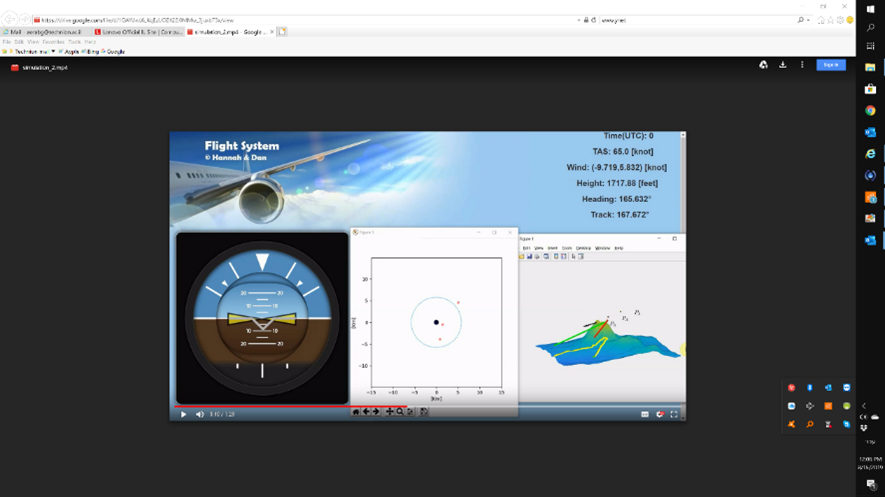Close the simulation_2.mp4 browser tab
The image size is (885, 497).
pos(272,32)
